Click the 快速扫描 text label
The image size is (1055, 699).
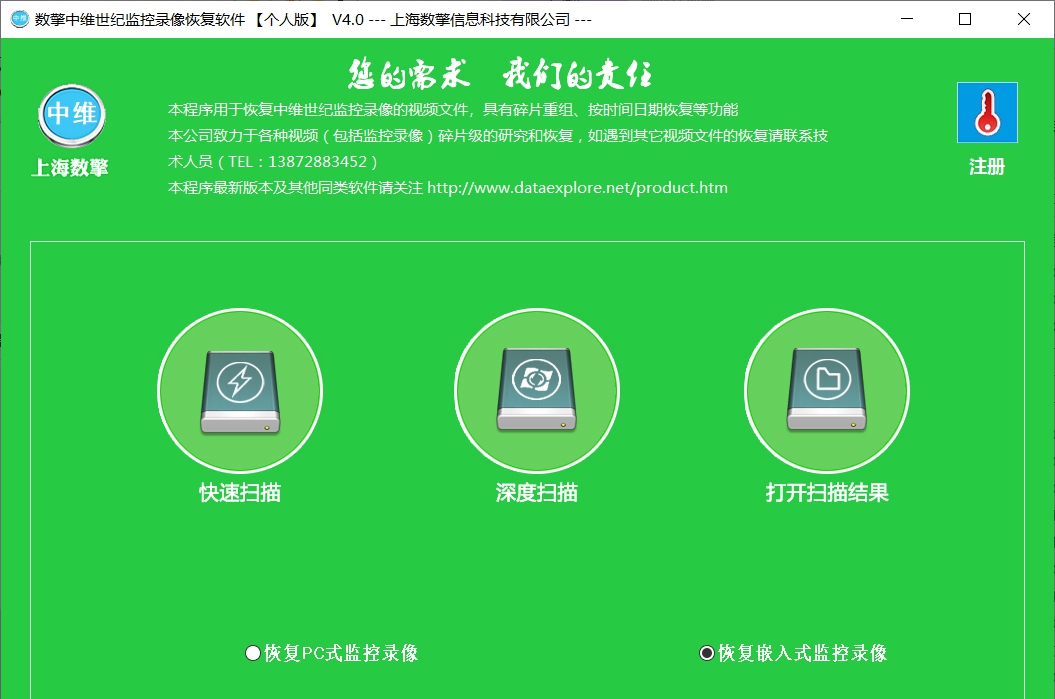pyautogui.click(x=239, y=490)
